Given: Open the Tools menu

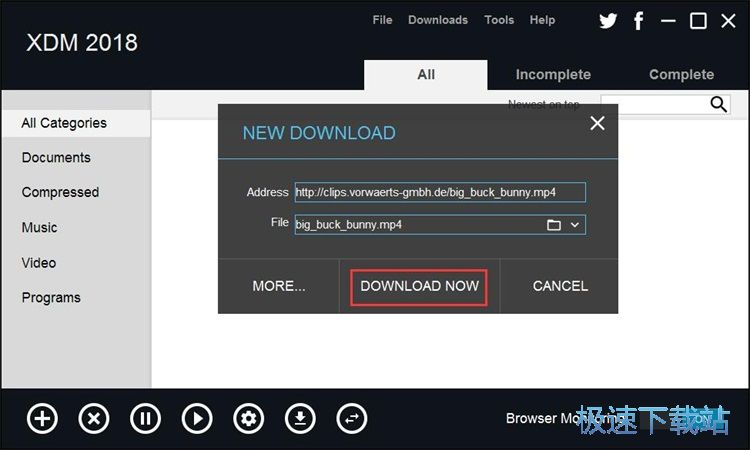Looking at the screenshot, I should [499, 20].
